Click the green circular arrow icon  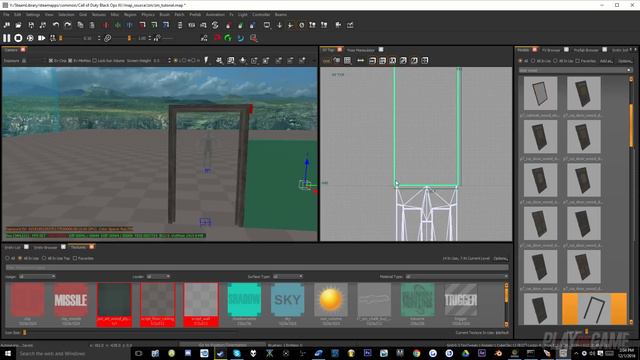(x=228, y=38)
